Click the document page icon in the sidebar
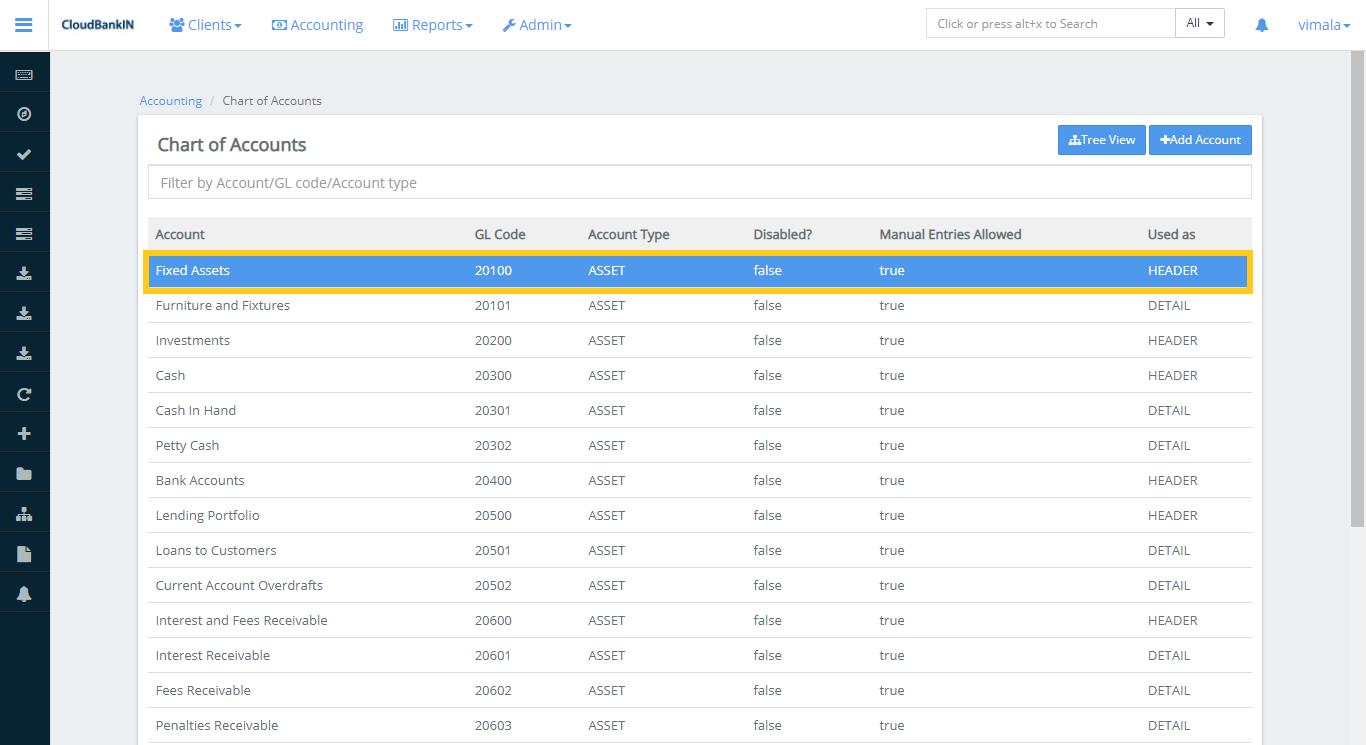The width and height of the screenshot is (1366, 745). [24, 552]
